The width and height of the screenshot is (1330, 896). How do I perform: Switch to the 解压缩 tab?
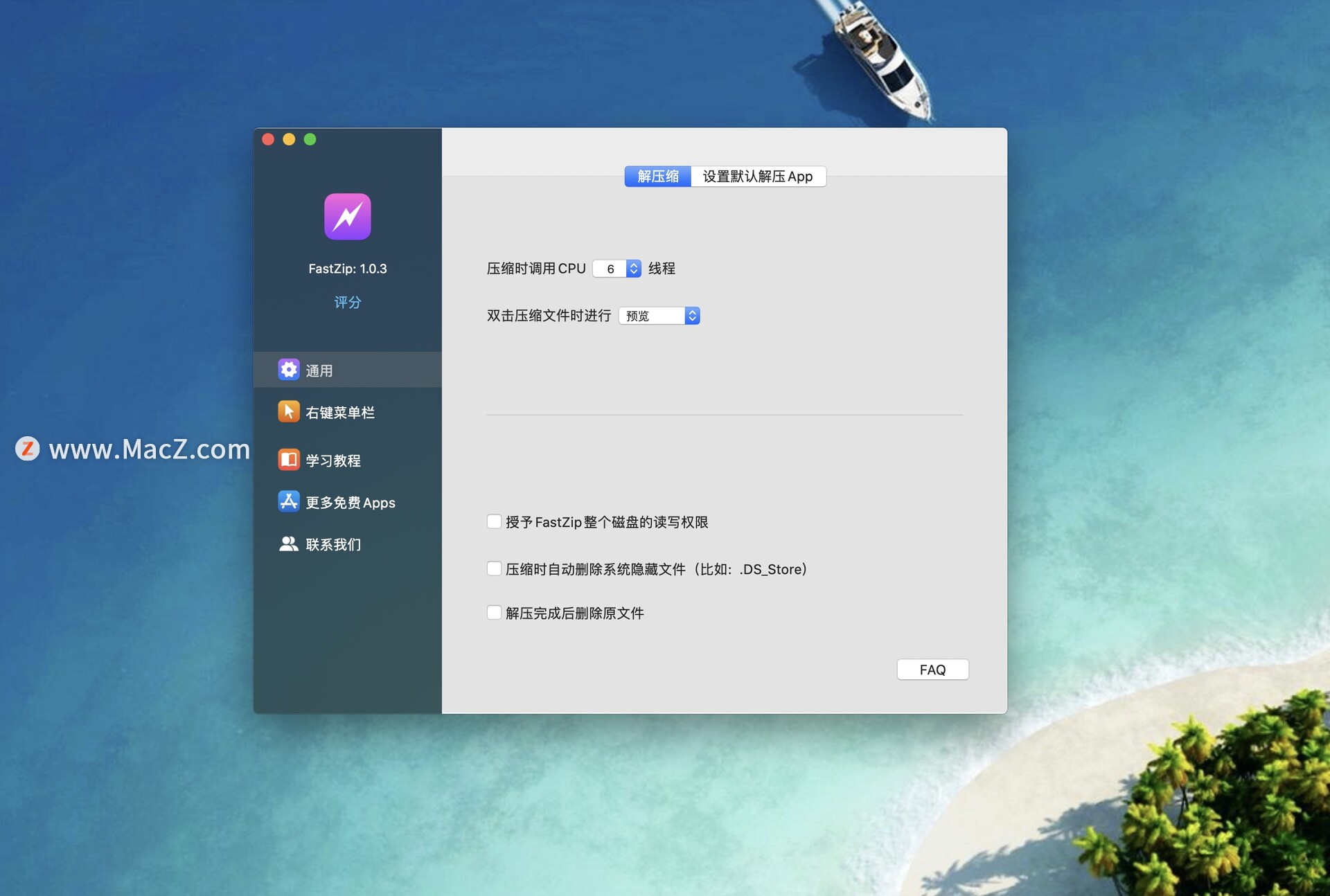(x=657, y=176)
